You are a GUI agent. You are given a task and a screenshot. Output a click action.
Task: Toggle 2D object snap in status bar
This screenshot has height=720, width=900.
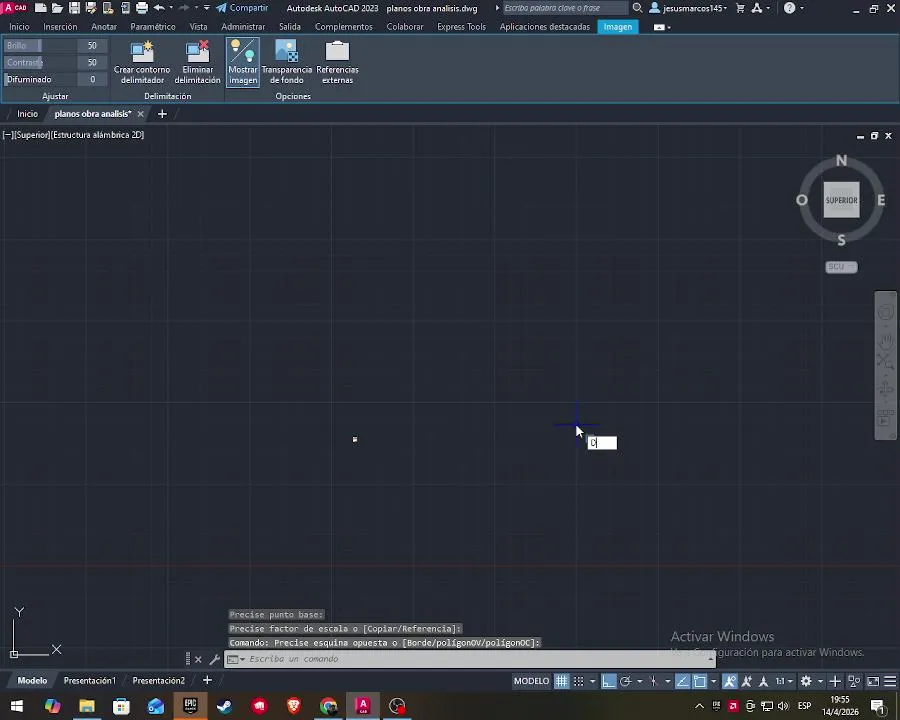coord(700,681)
